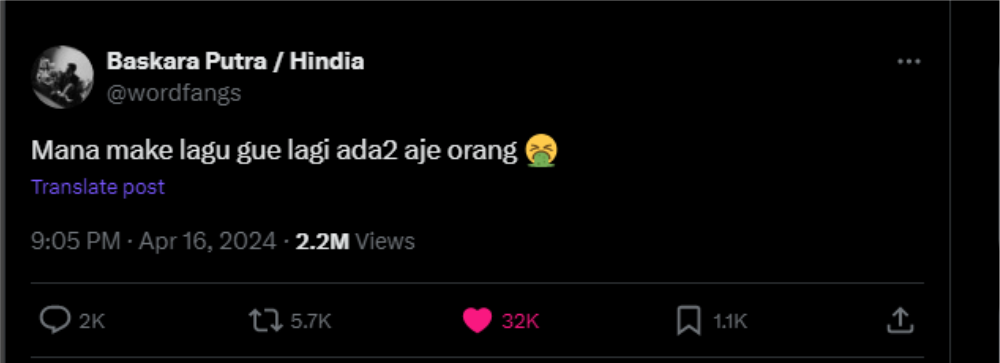Viewport: 1000px width, 363px height.
Task: Click the @wordfangs handle
Action: [174, 93]
